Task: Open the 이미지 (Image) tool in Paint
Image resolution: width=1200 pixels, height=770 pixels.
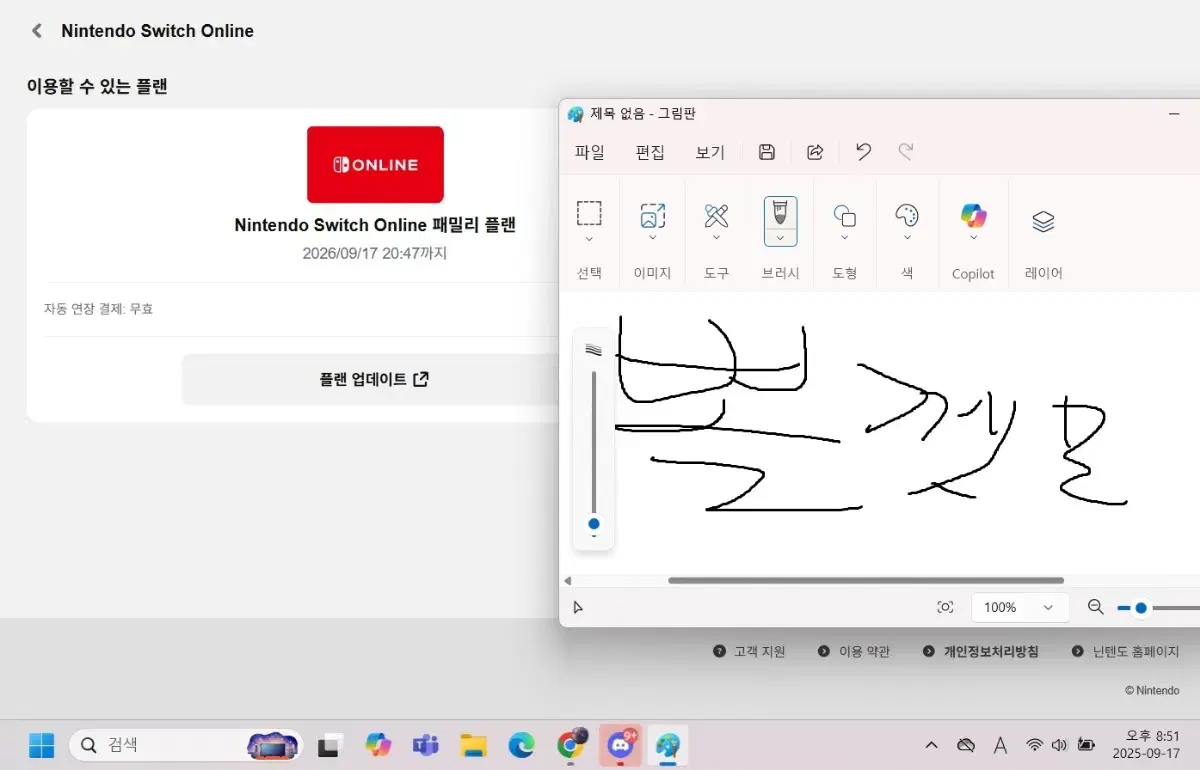Action: (x=652, y=218)
